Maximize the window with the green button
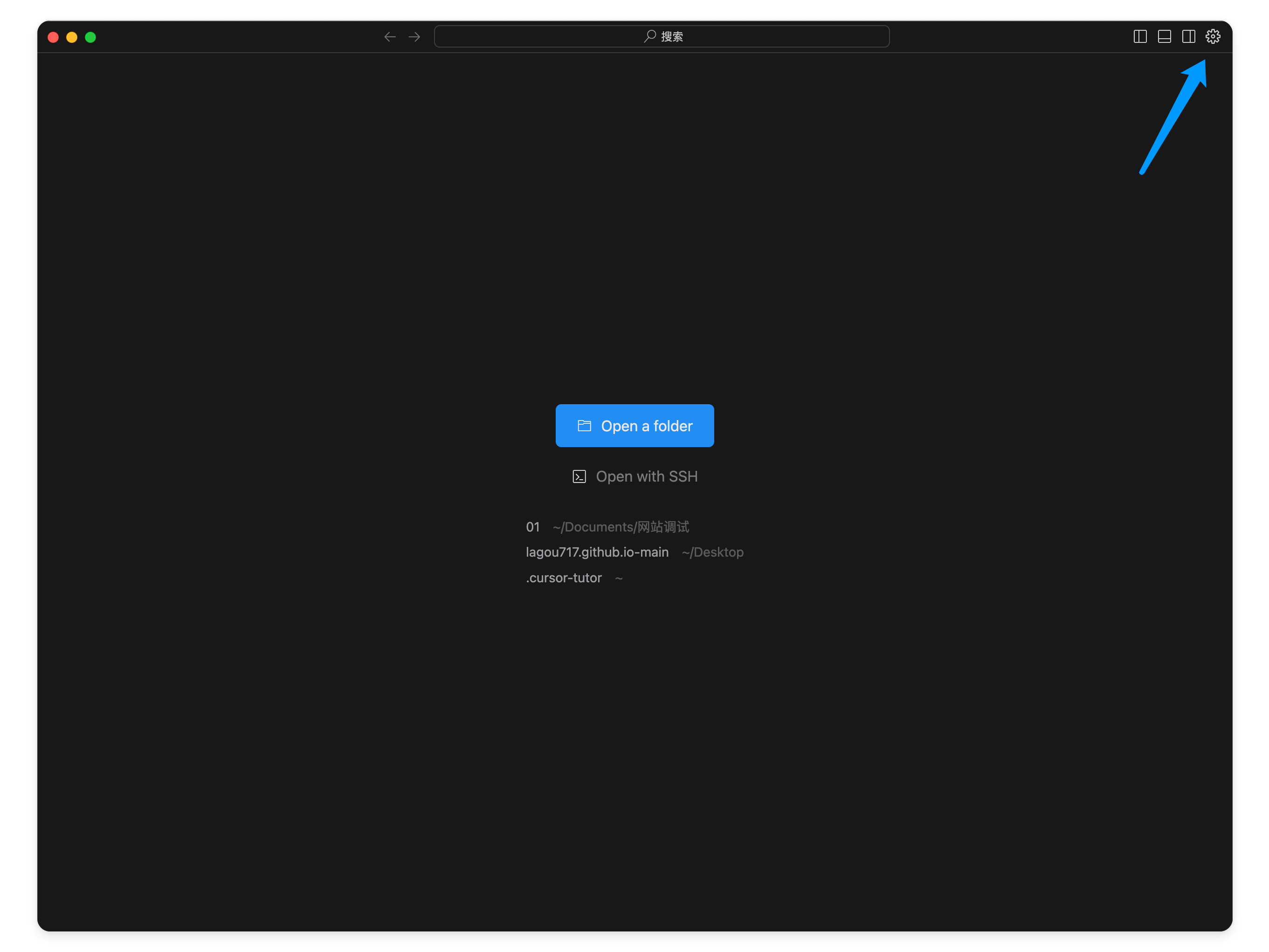 90,37
